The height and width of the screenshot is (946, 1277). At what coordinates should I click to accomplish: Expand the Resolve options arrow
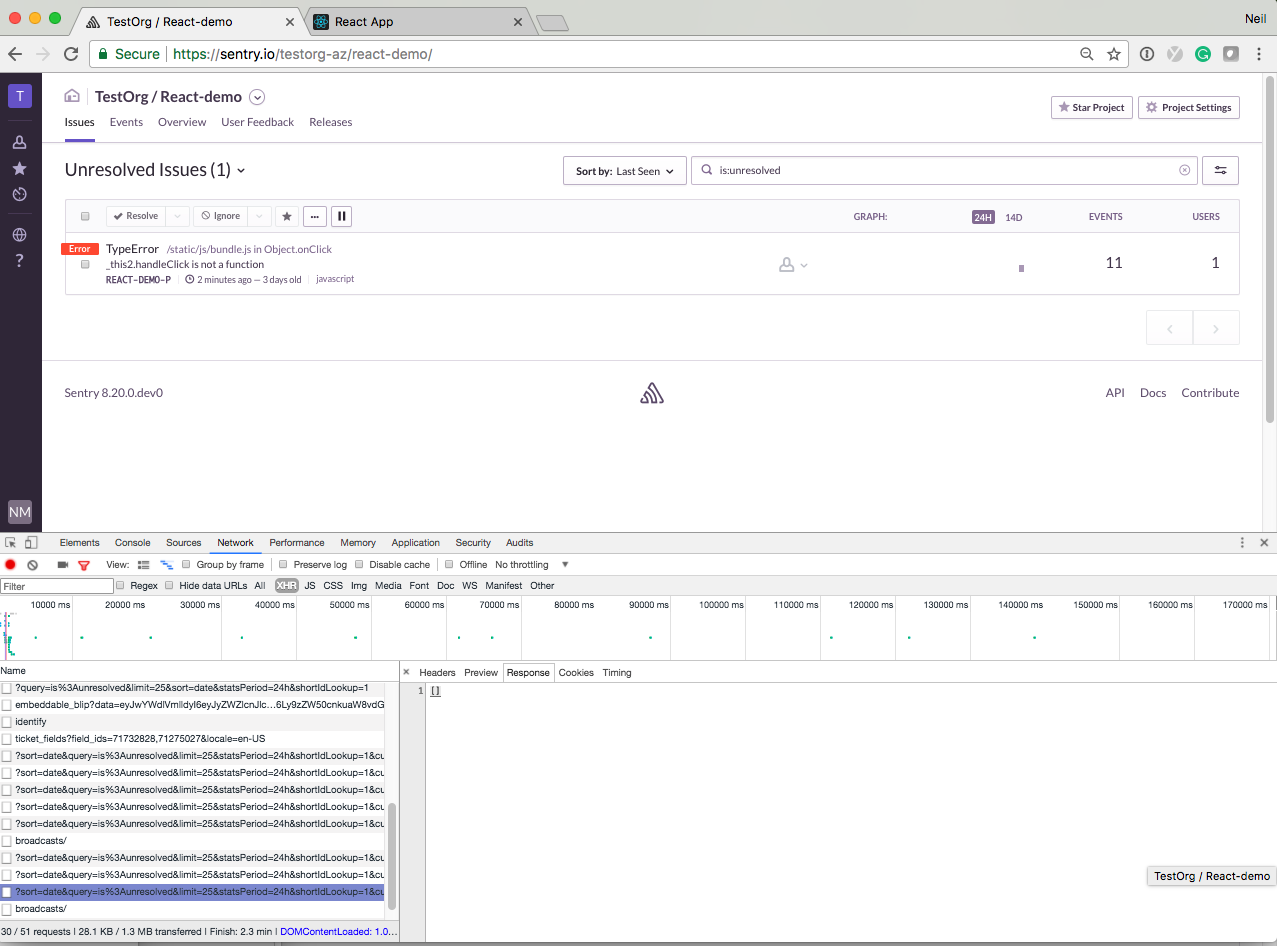pyautogui.click(x=177, y=216)
